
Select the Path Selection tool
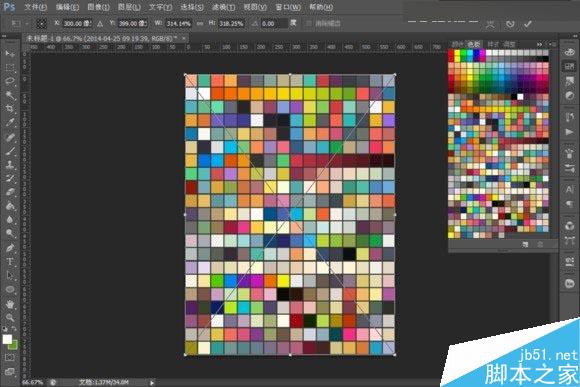(x=10, y=276)
